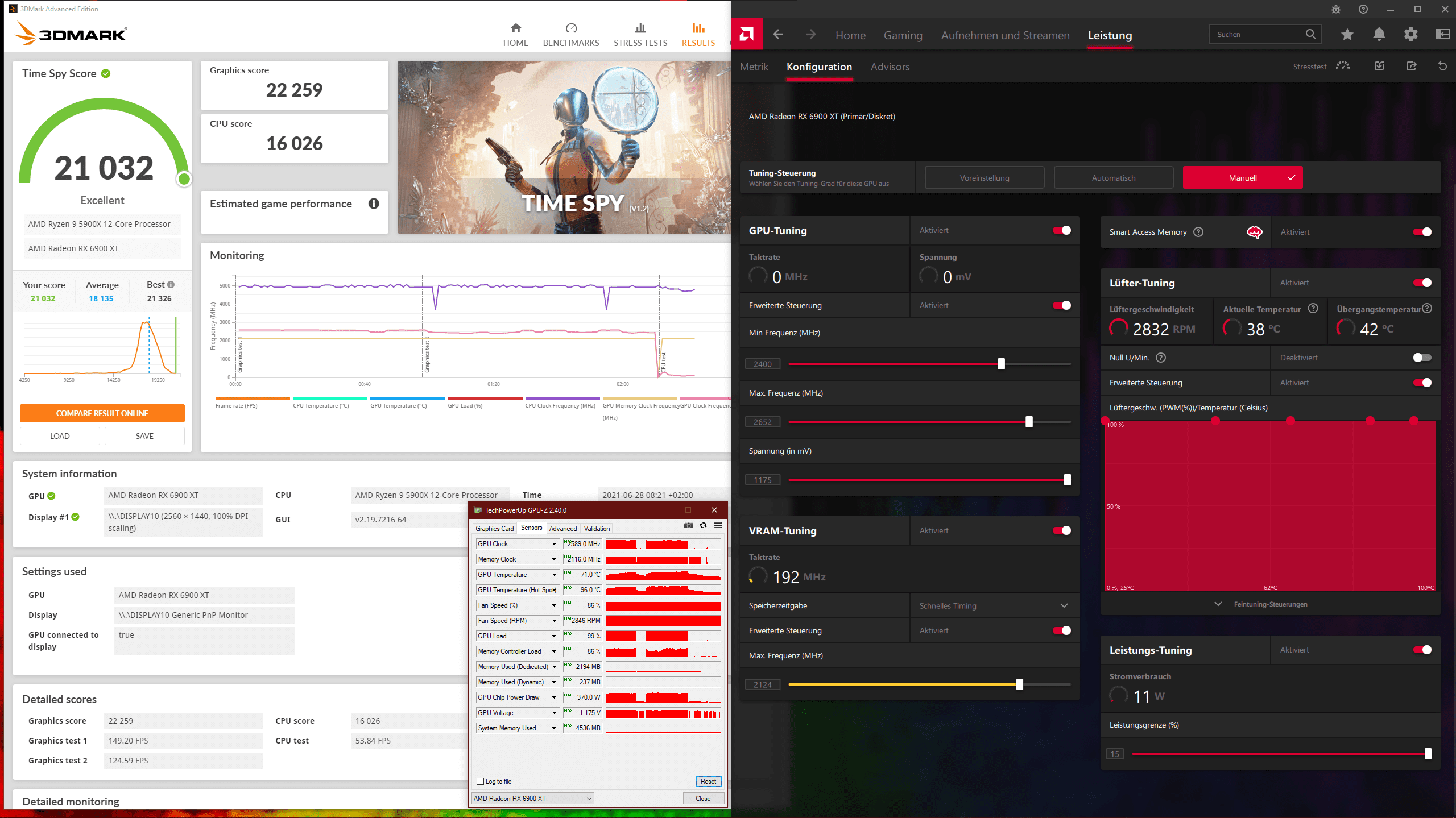Click the SAVE button in 3DMark
This screenshot has height=818, width=1456.
[x=144, y=436]
